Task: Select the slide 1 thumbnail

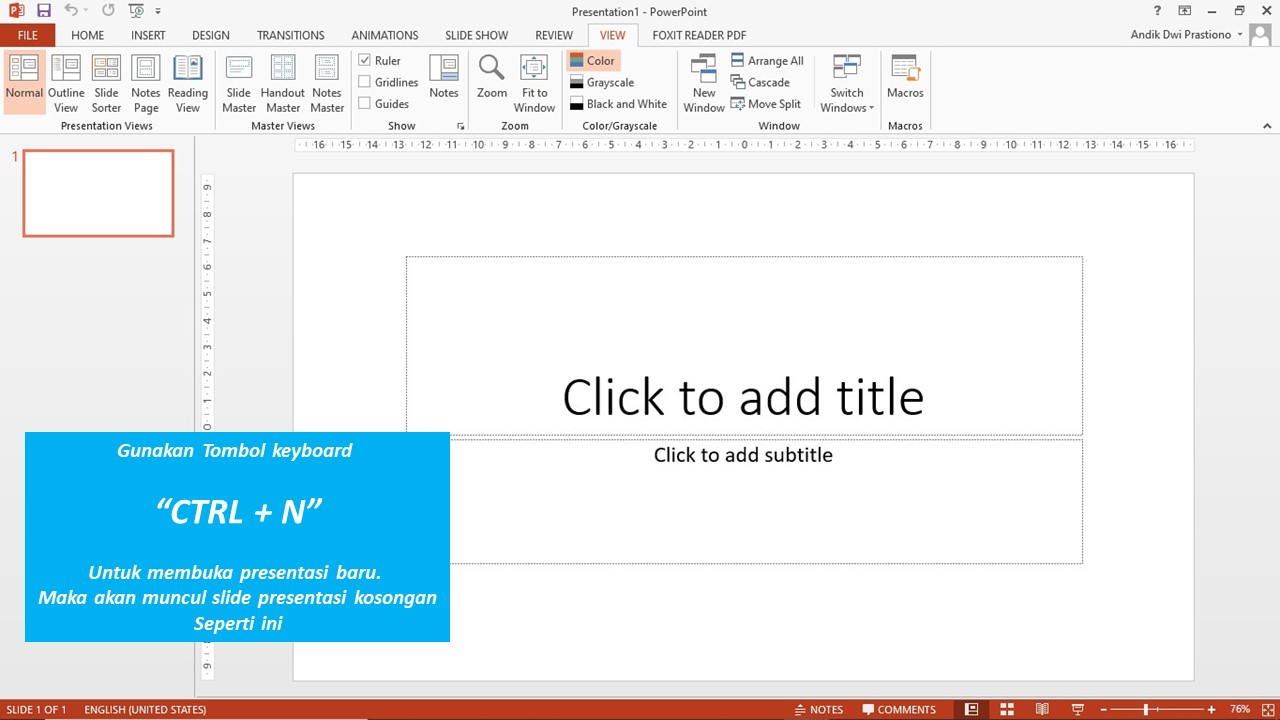Action: pos(97,193)
